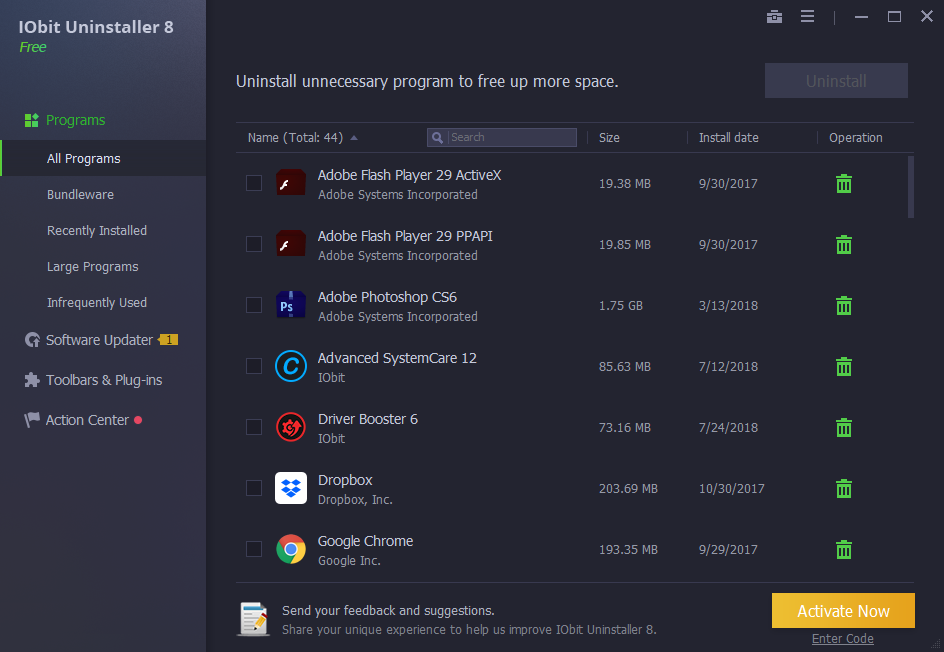944x652 pixels.
Task: Click the vertical scrollbar of program list
Action: tap(911, 187)
